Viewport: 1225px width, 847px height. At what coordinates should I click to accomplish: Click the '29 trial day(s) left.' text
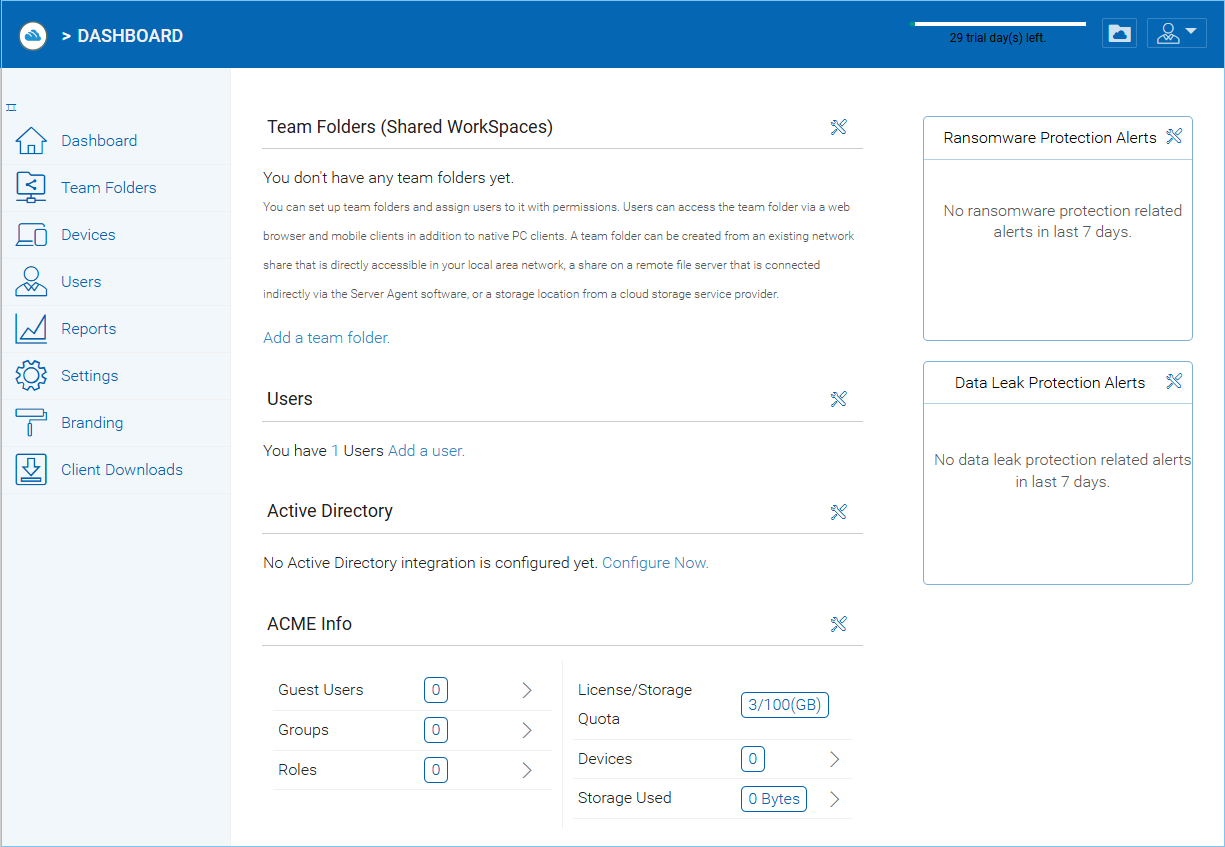point(998,39)
